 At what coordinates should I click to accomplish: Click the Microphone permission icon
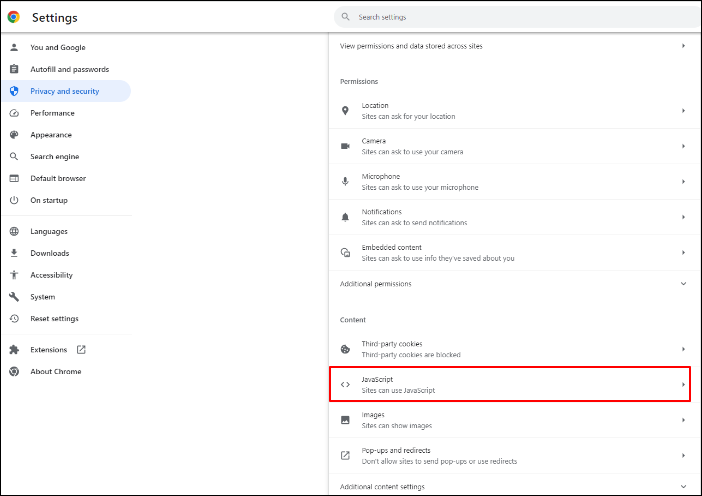click(x=345, y=181)
